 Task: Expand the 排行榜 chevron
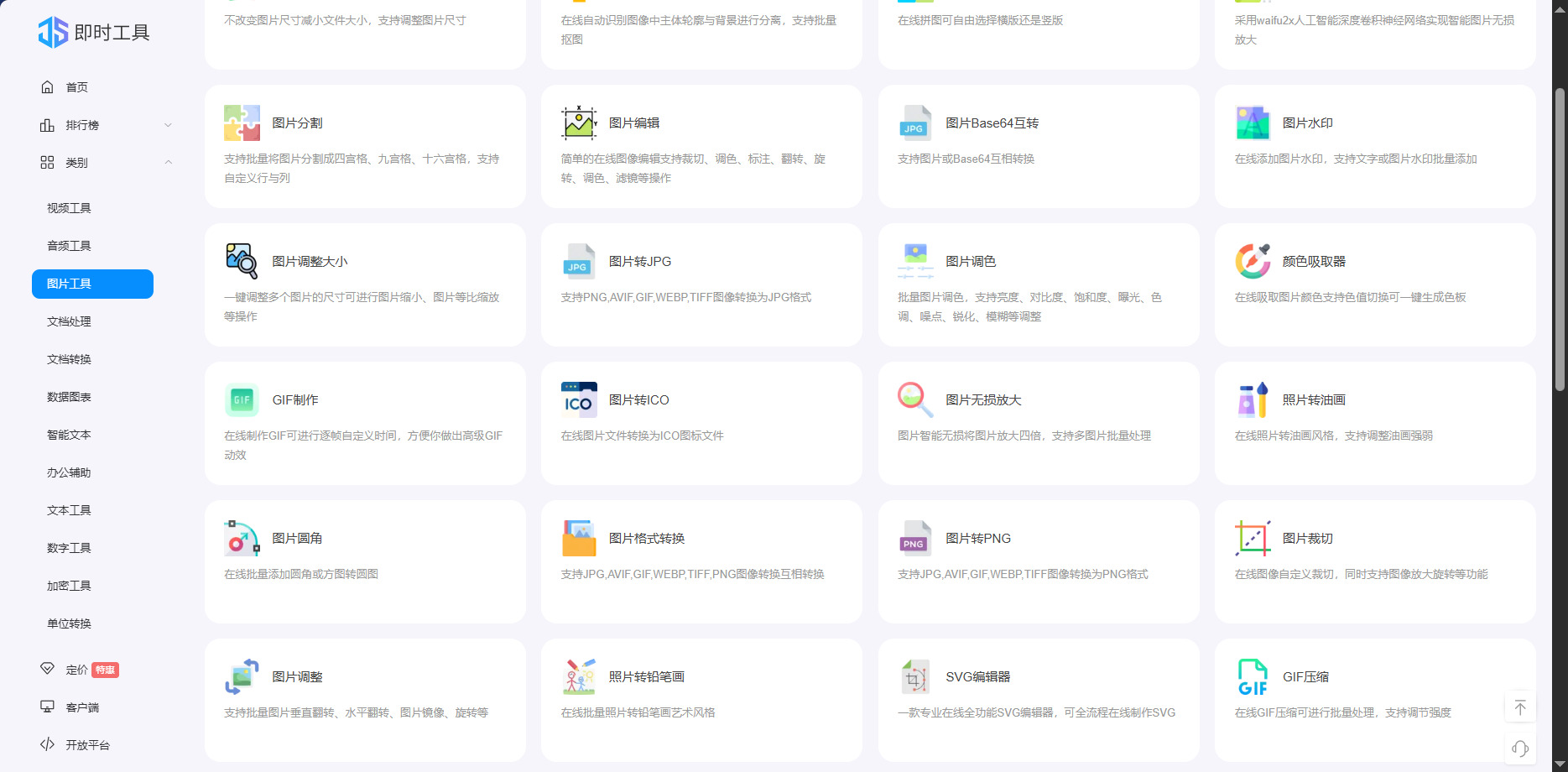tap(168, 125)
